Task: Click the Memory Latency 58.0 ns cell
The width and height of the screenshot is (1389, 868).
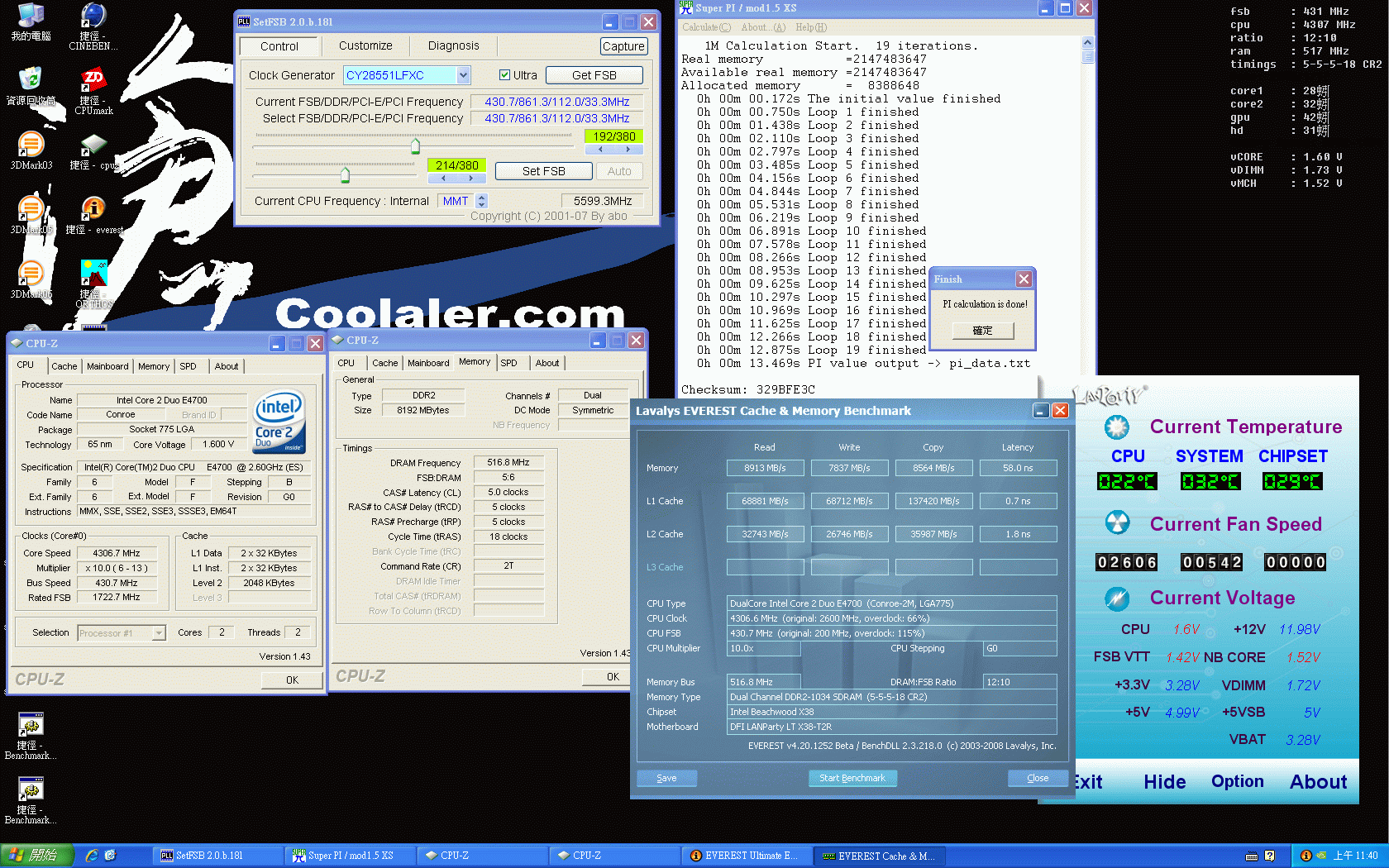Action: click(1018, 468)
